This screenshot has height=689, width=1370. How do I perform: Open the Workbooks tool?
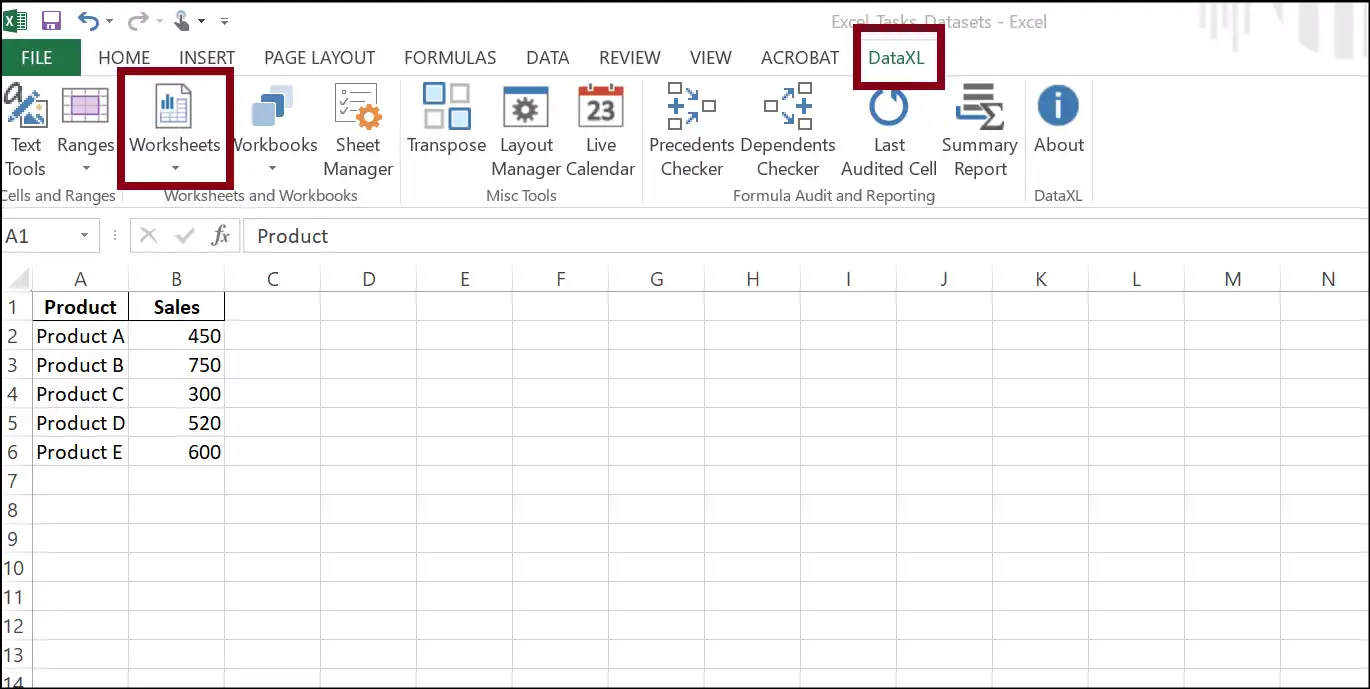pos(274,131)
